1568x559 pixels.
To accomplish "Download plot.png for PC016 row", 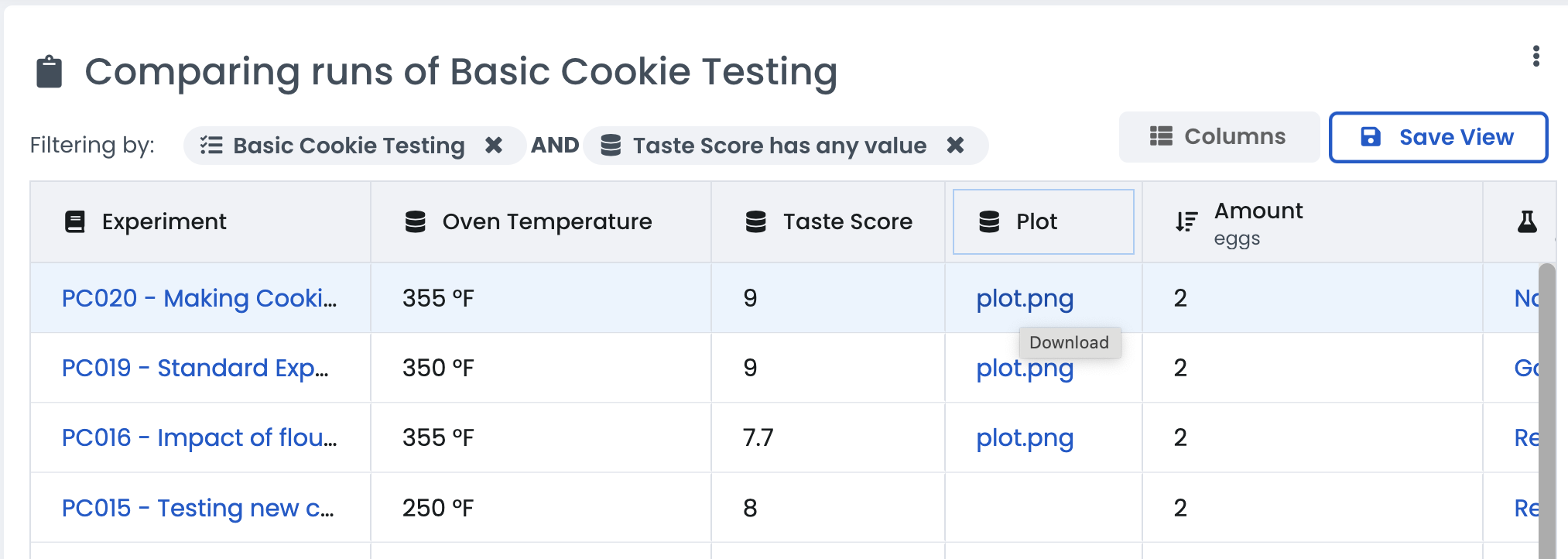I will point(1024,437).
